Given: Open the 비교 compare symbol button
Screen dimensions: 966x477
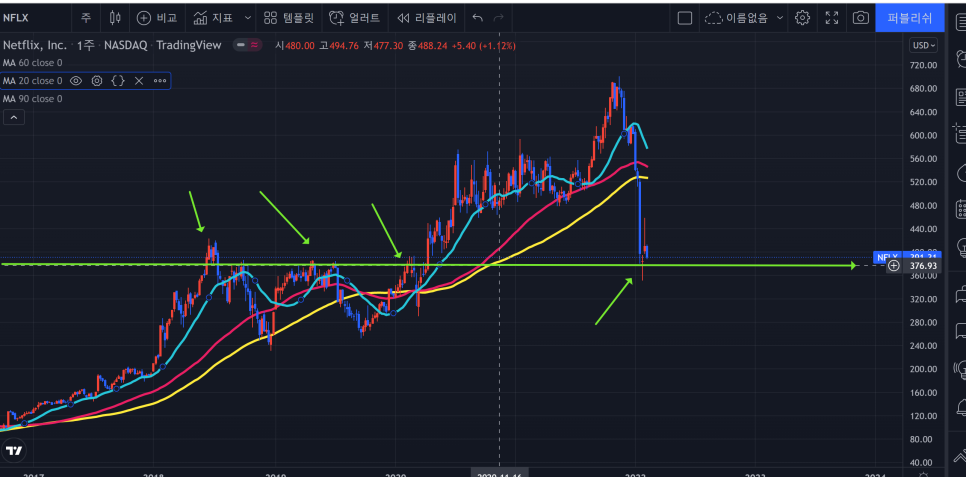Looking at the screenshot, I should tap(157, 18).
